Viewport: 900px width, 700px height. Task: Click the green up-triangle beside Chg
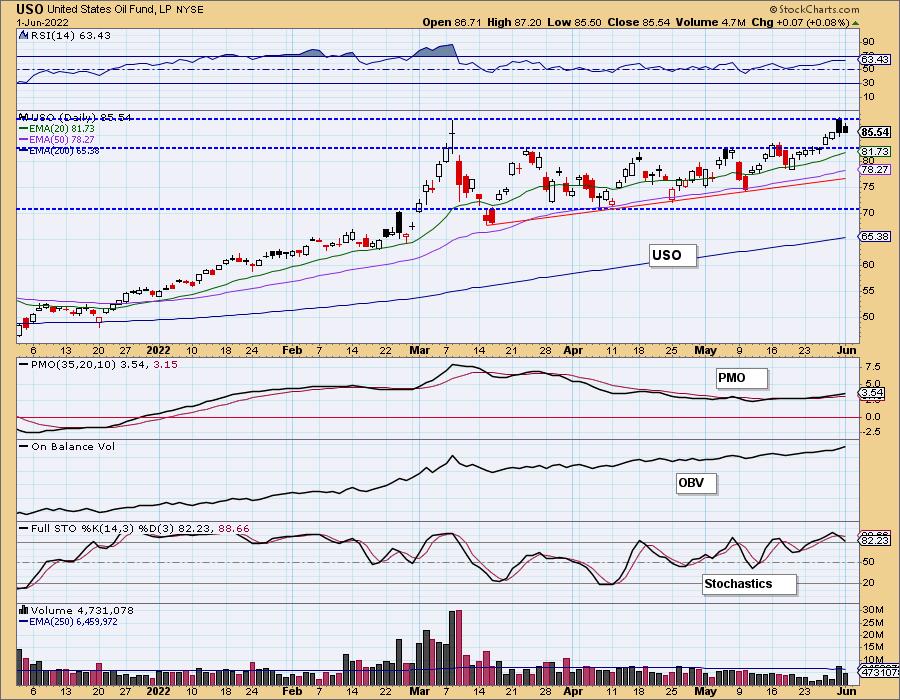855,23
